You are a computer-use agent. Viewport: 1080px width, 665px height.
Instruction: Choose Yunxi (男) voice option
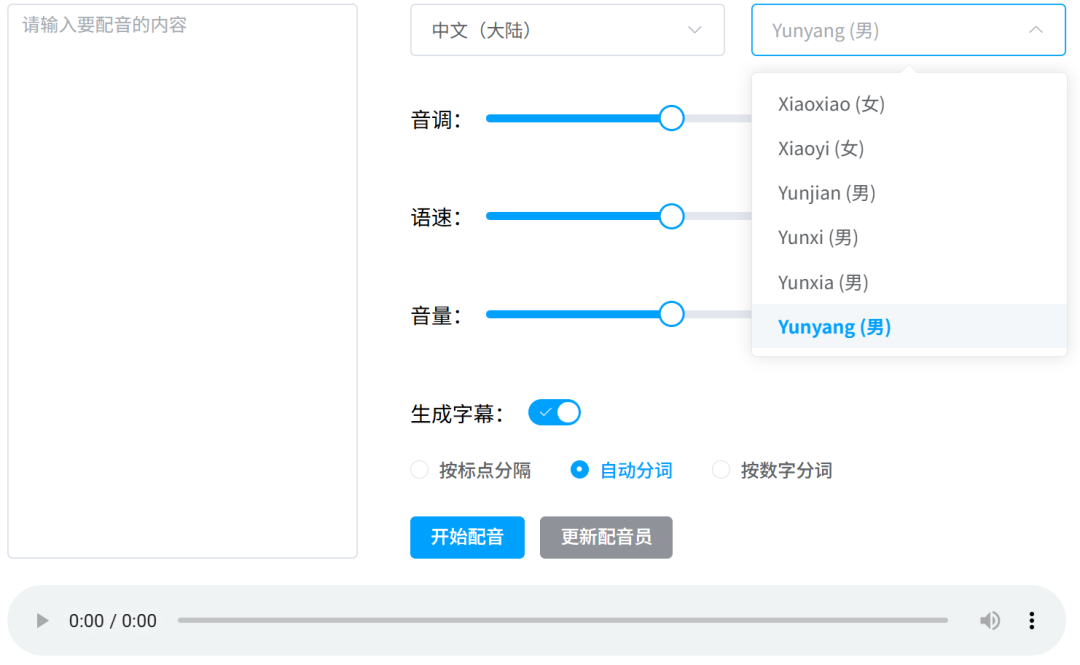818,238
